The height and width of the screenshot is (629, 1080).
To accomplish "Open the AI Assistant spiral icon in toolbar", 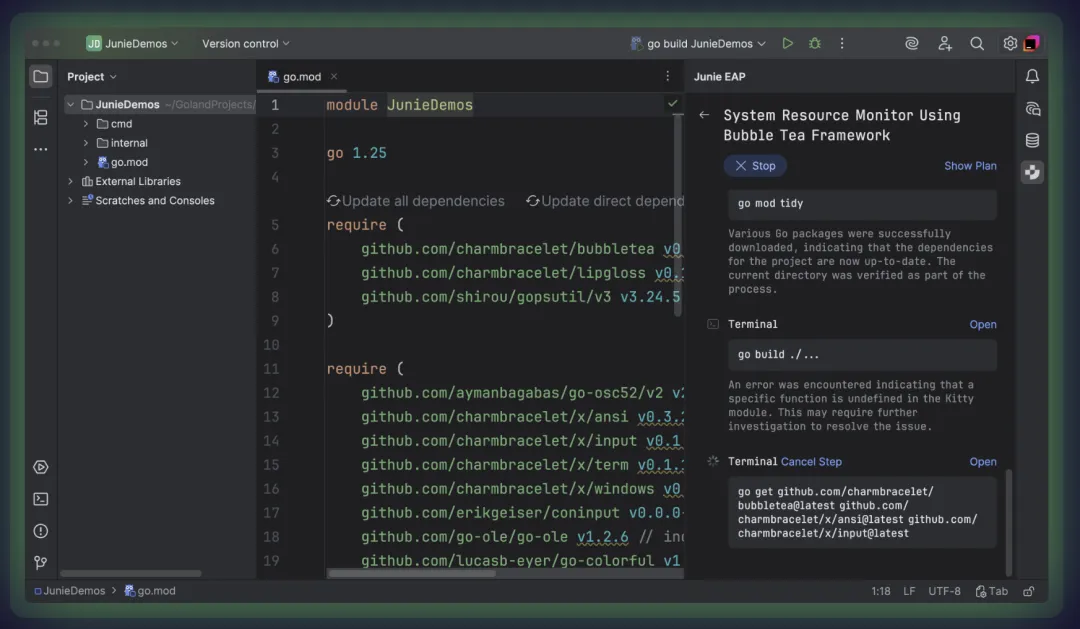I will click(x=911, y=43).
